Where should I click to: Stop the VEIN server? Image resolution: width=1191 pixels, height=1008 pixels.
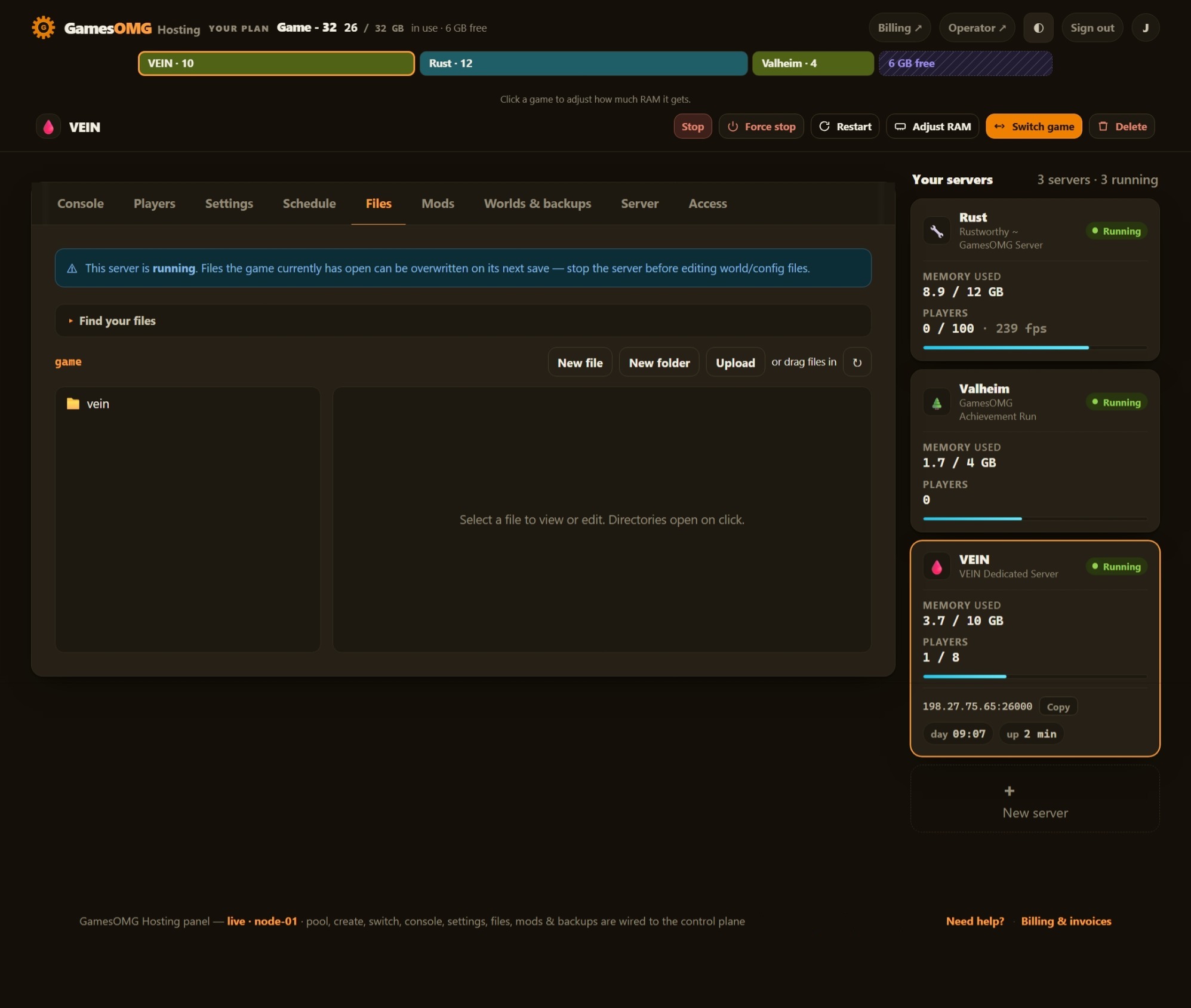click(x=693, y=127)
